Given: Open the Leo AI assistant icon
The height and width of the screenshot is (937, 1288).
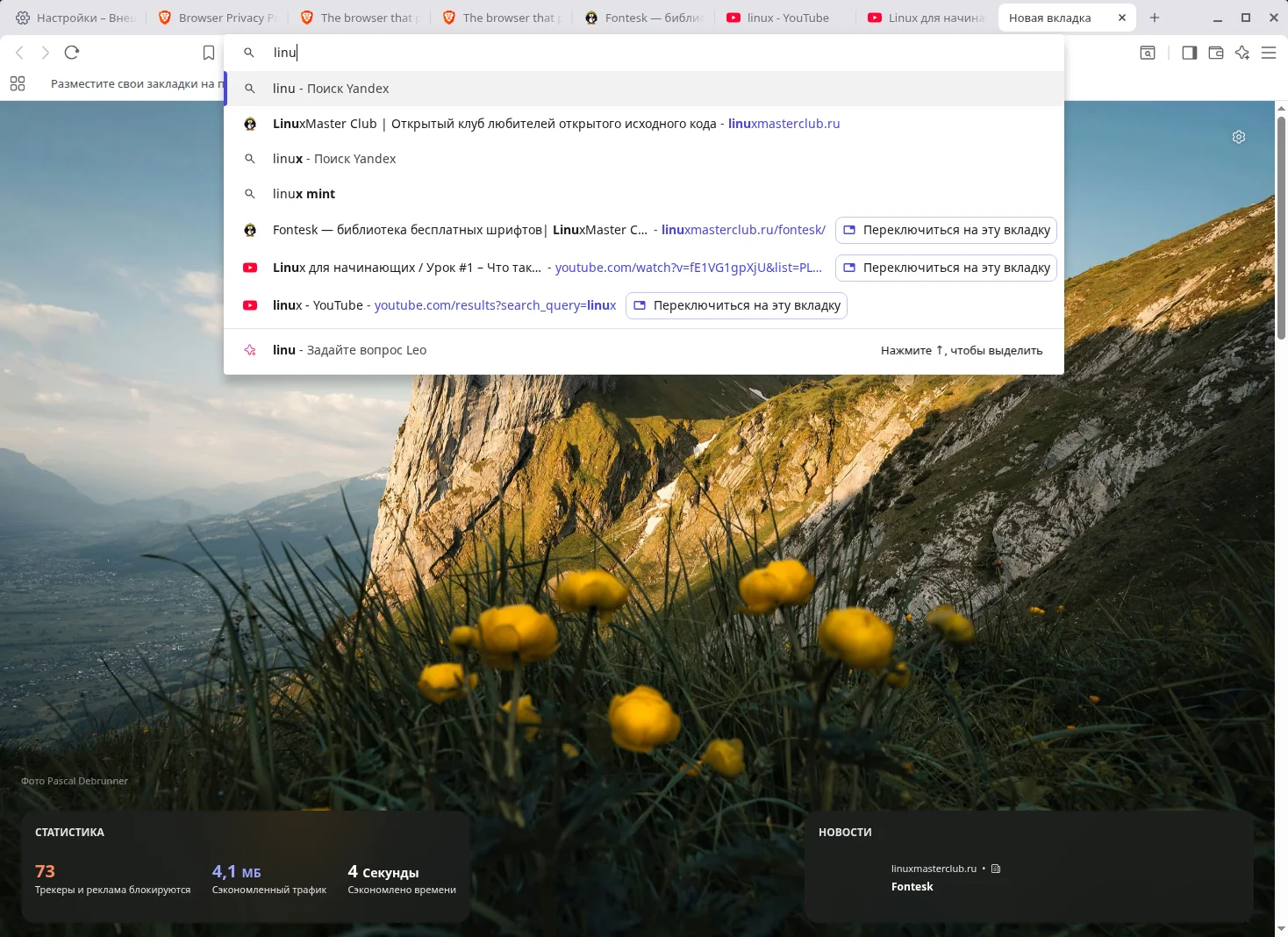Looking at the screenshot, I should point(1241,53).
